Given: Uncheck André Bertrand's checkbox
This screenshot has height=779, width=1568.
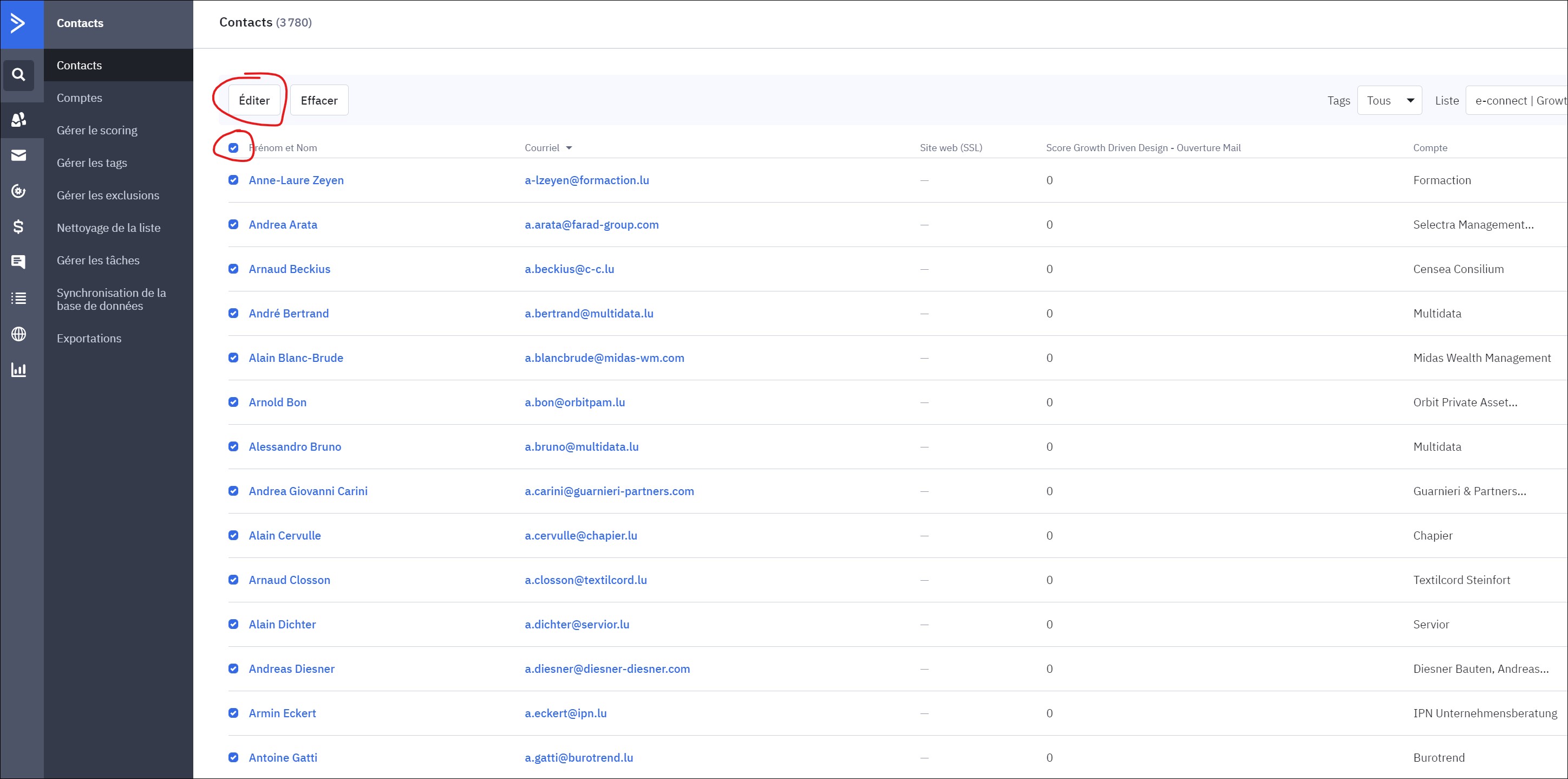Looking at the screenshot, I should click(x=233, y=313).
